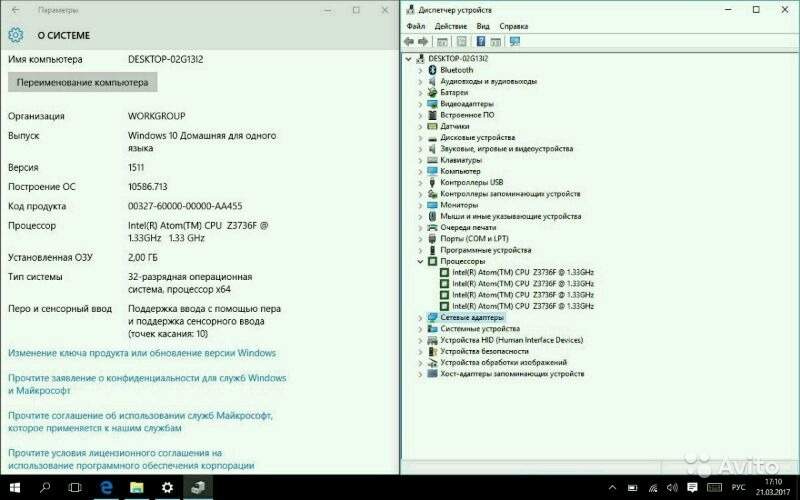
Task: Open the Settings gear icon in taskbar
Action: [167, 487]
